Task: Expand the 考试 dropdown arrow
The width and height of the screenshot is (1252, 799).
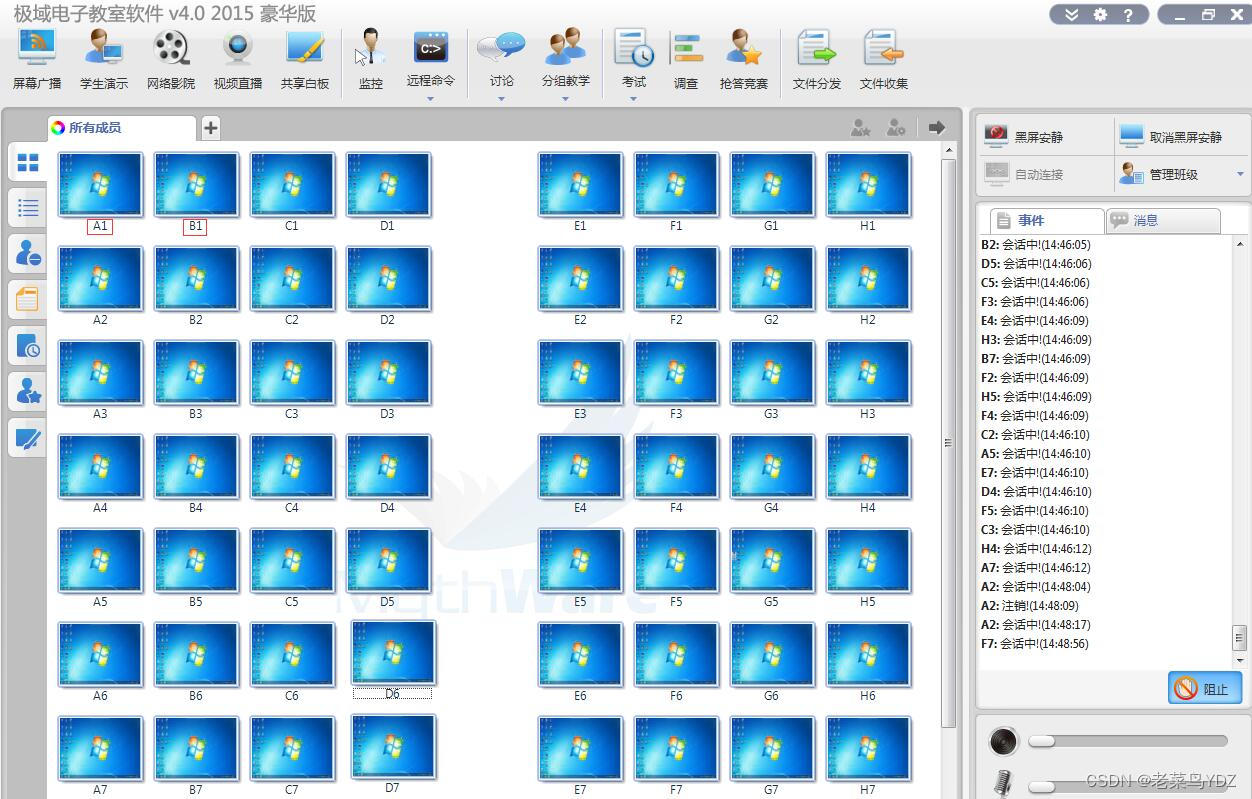Action: point(634,98)
